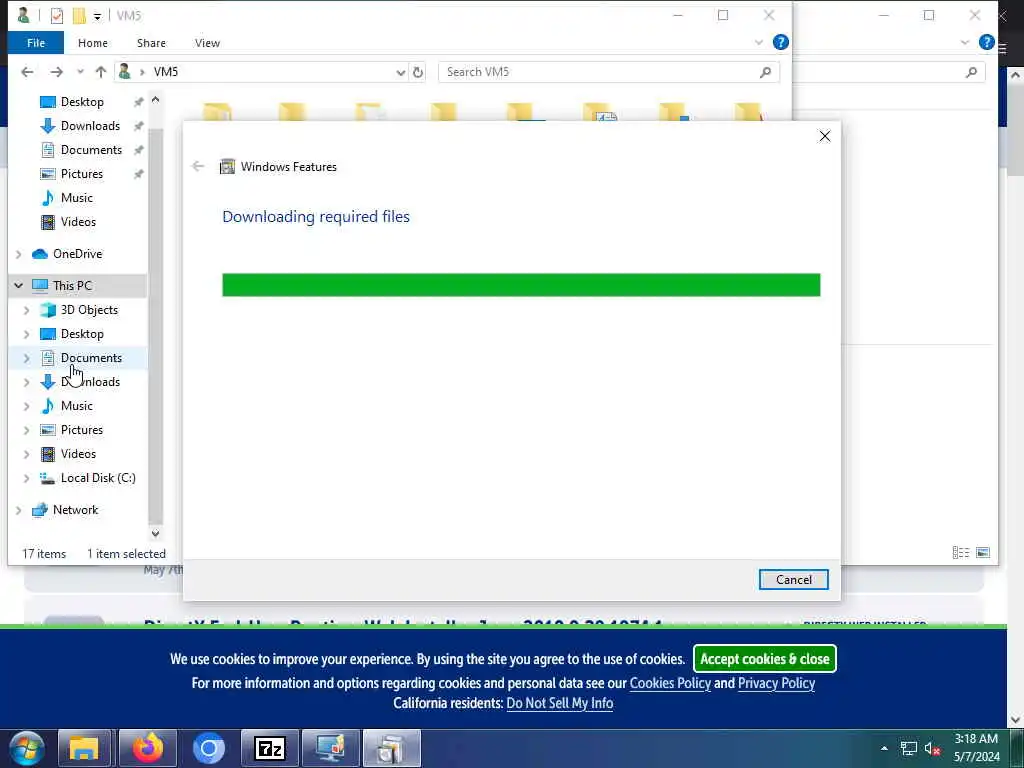Switch to details view in rear Explorer window
1024x768 pixels.
pos(961,552)
